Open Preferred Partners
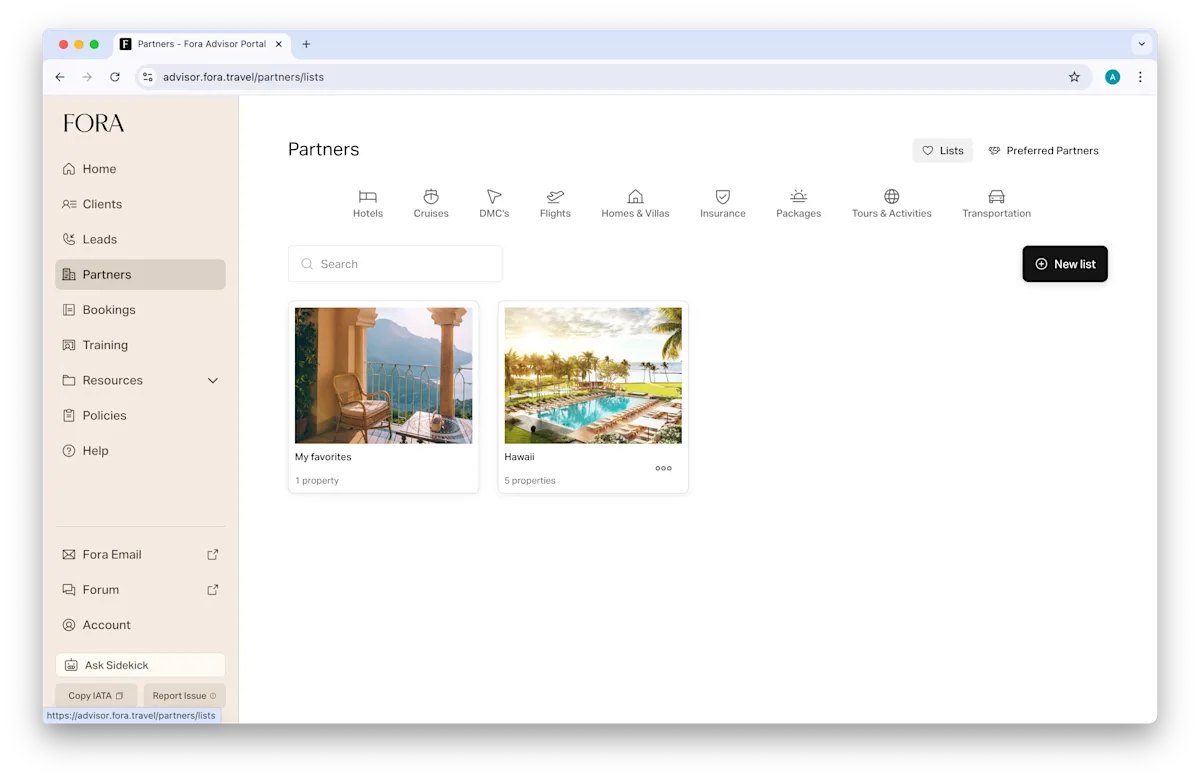 point(1043,151)
